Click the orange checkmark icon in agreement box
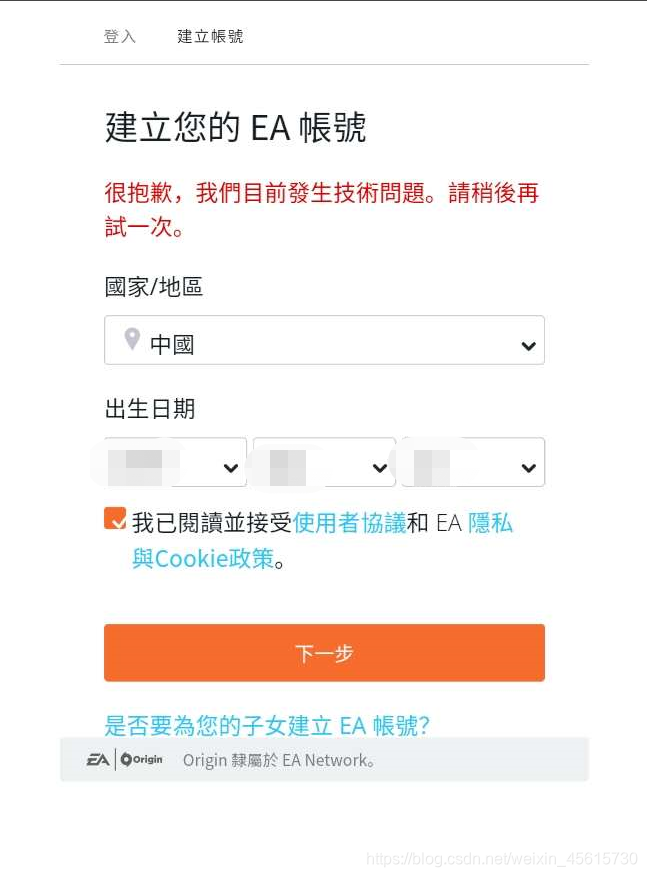647x877 pixels. pos(114,518)
